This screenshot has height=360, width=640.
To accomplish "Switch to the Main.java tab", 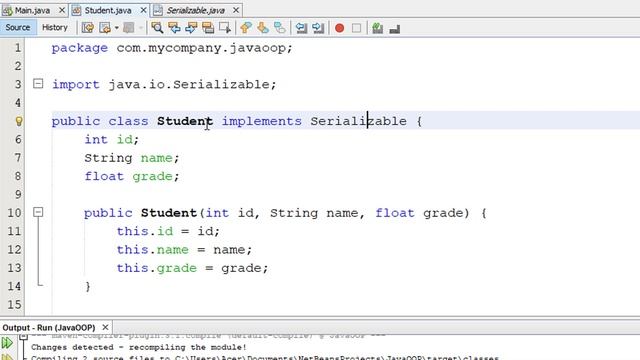I will click(x=32, y=11).
